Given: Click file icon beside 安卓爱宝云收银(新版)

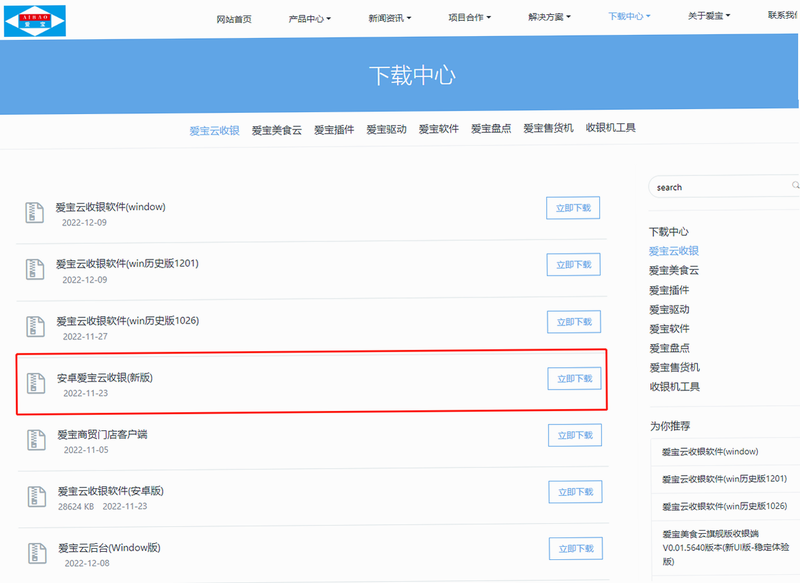Looking at the screenshot, I should click(36, 383).
